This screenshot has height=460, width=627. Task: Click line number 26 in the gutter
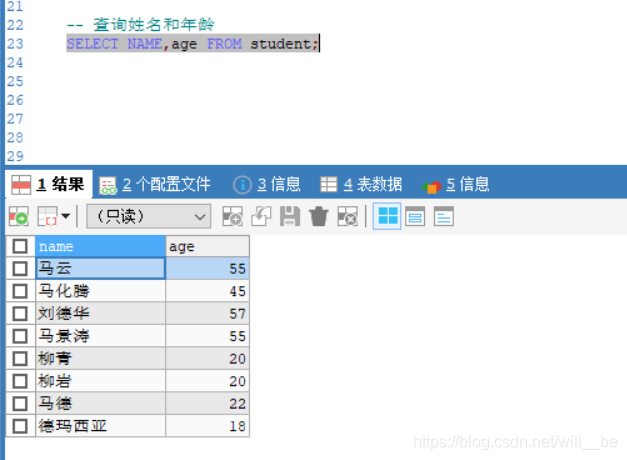tap(15, 100)
